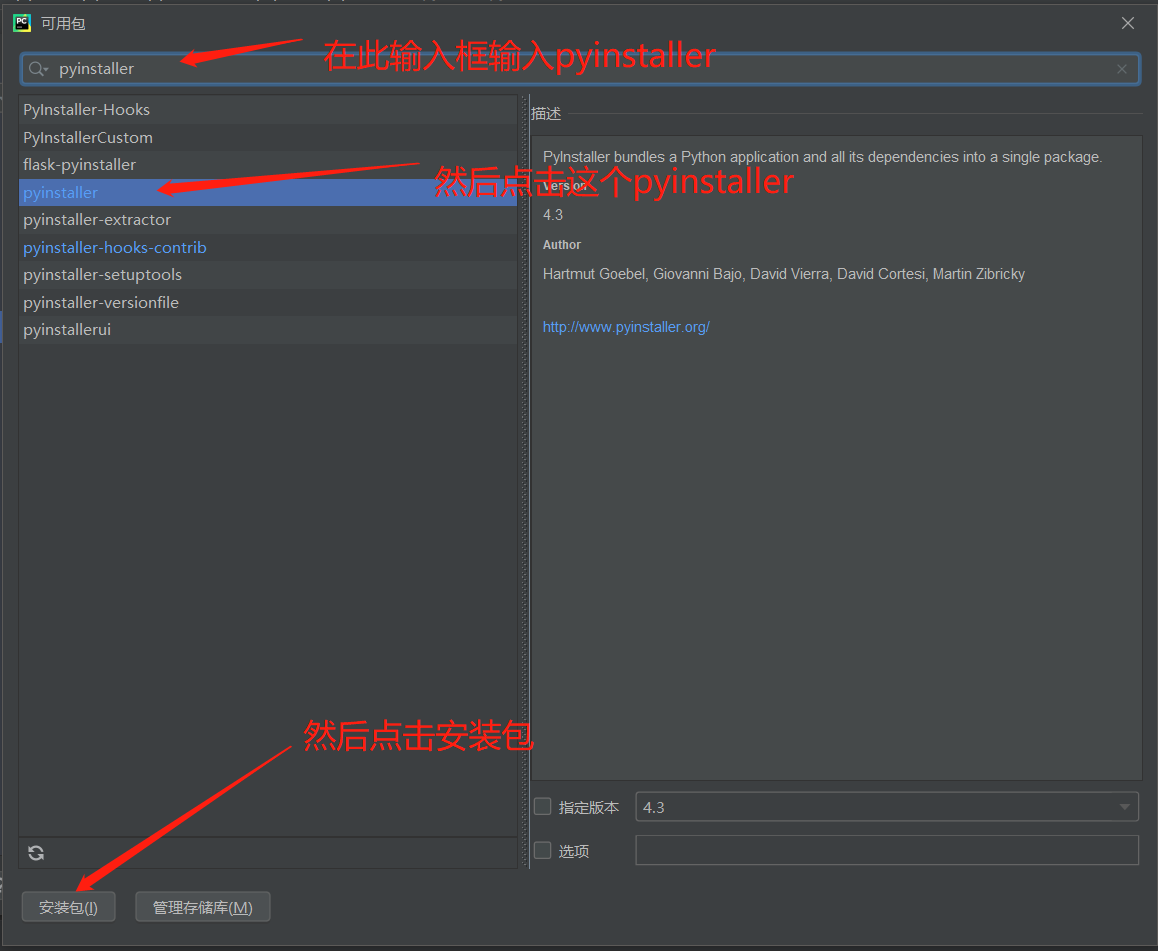The height and width of the screenshot is (951, 1158).
Task: Select the highlighted pyinstaller package row
Action: [x=267, y=193]
